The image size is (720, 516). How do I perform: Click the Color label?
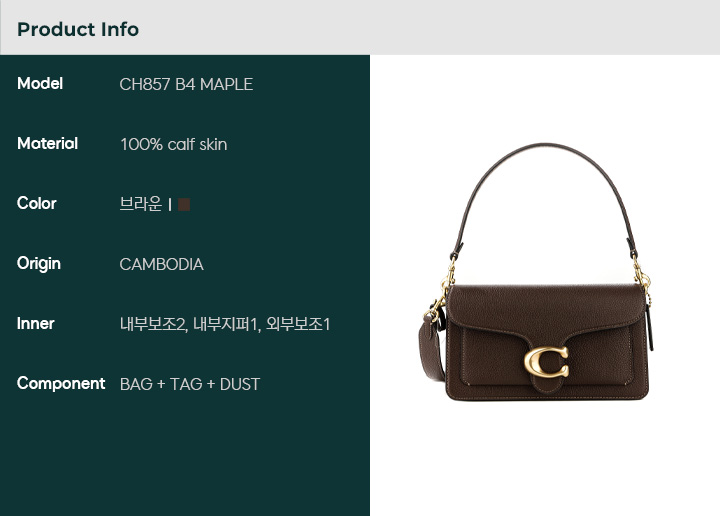tap(37, 203)
